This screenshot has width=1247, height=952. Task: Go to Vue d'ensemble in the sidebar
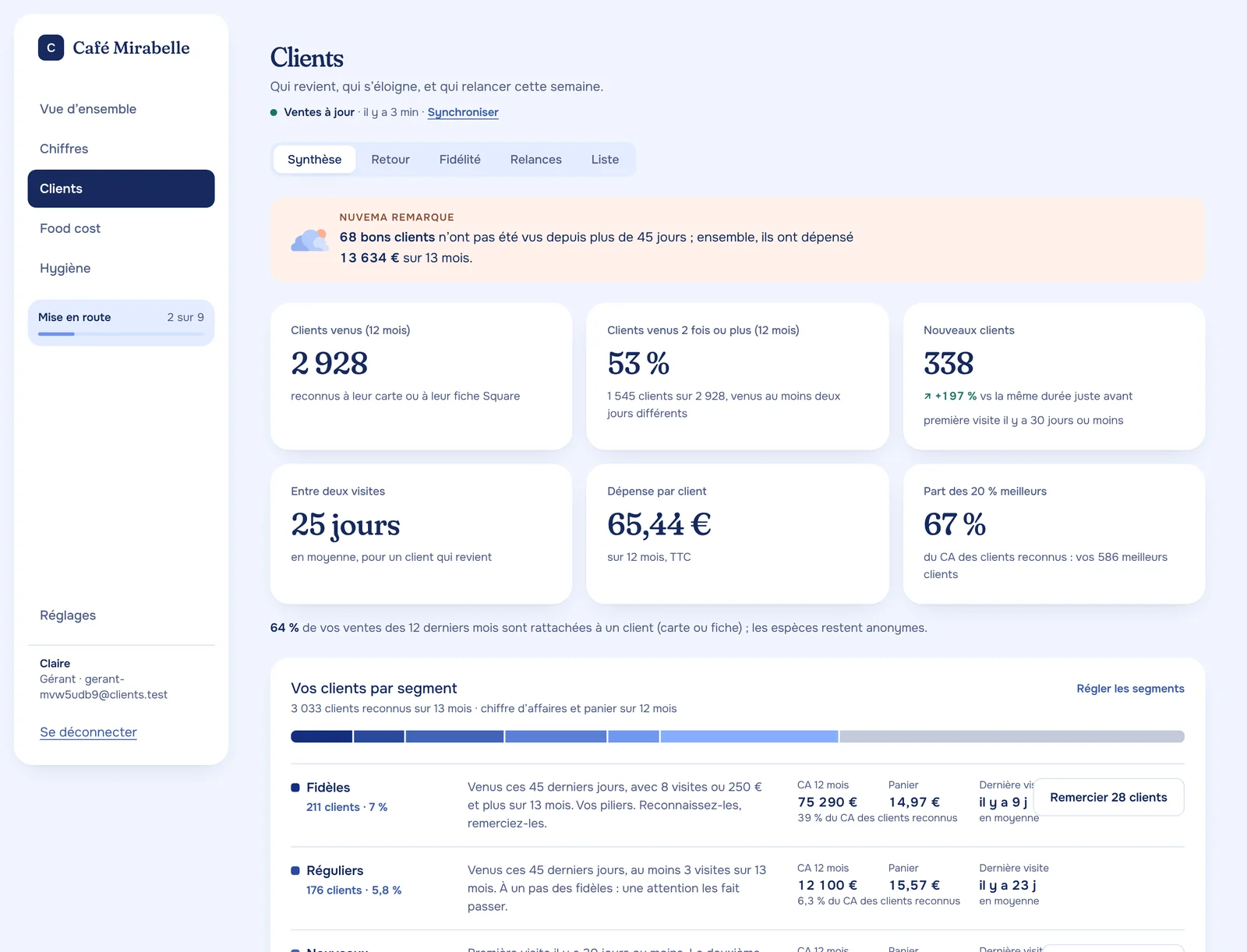[121, 109]
